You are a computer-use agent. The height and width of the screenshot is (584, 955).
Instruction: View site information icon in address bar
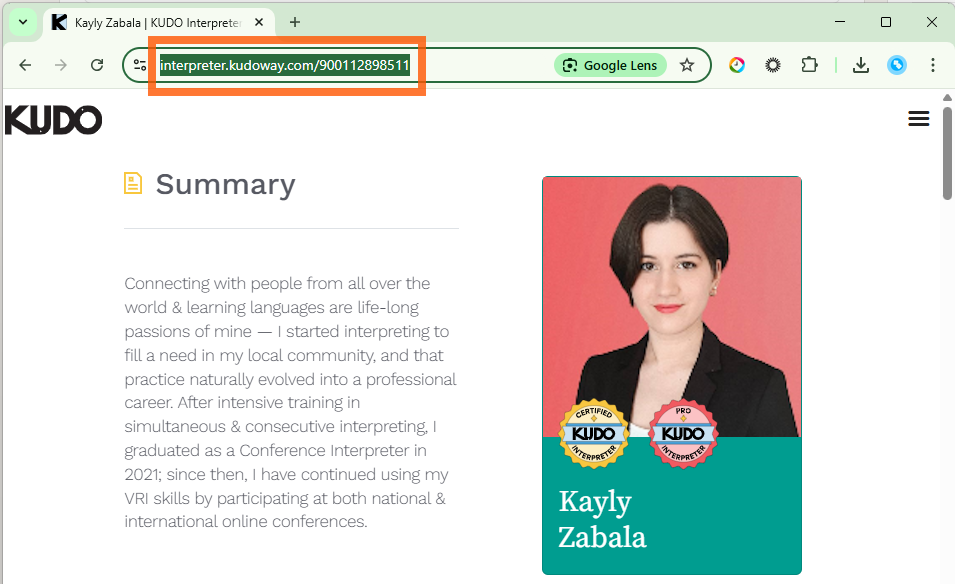(140, 65)
